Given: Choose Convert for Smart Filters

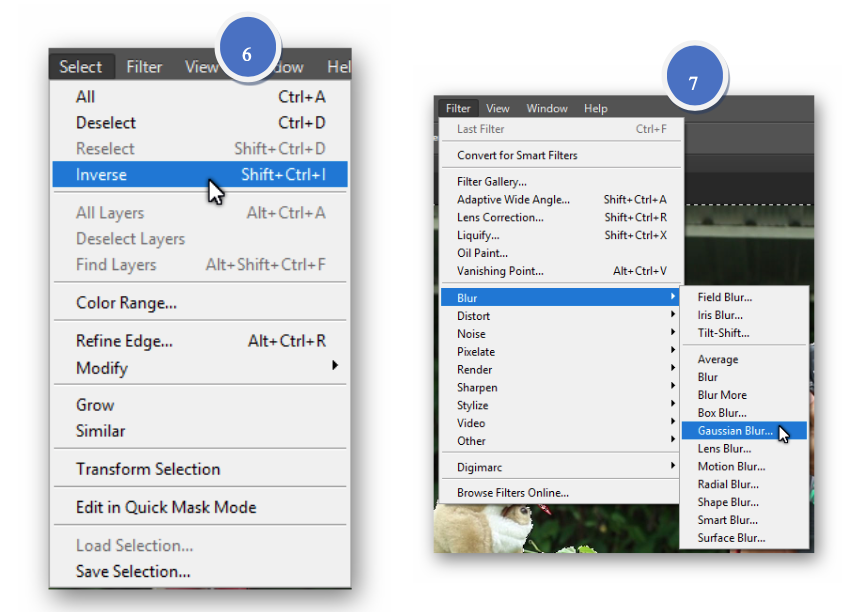Looking at the screenshot, I should click(517, 155).
